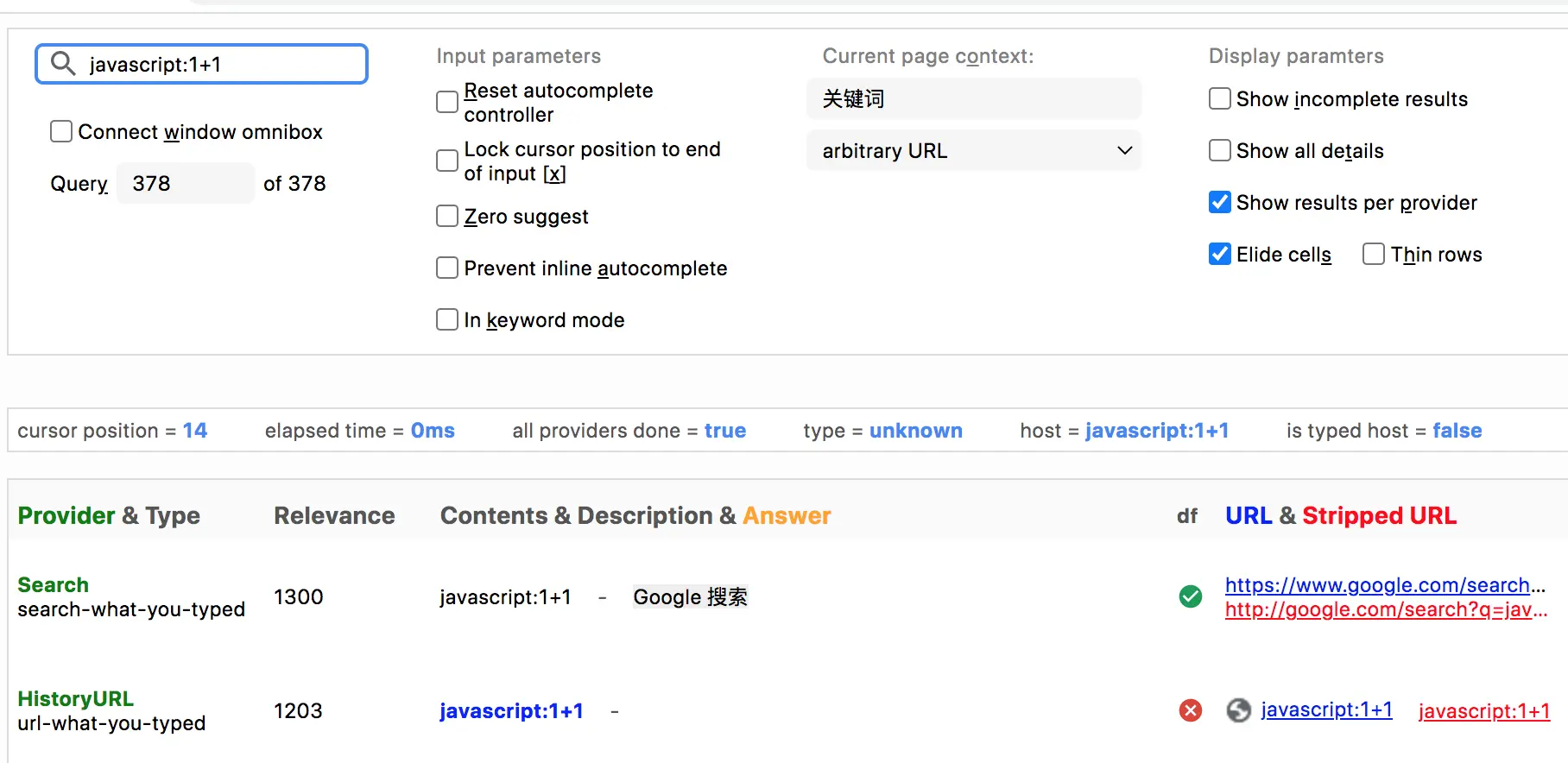This screenshot has width=1568, height=763.
Task: Enable Thin rows checkbox
Action: tap(1374, 254)
